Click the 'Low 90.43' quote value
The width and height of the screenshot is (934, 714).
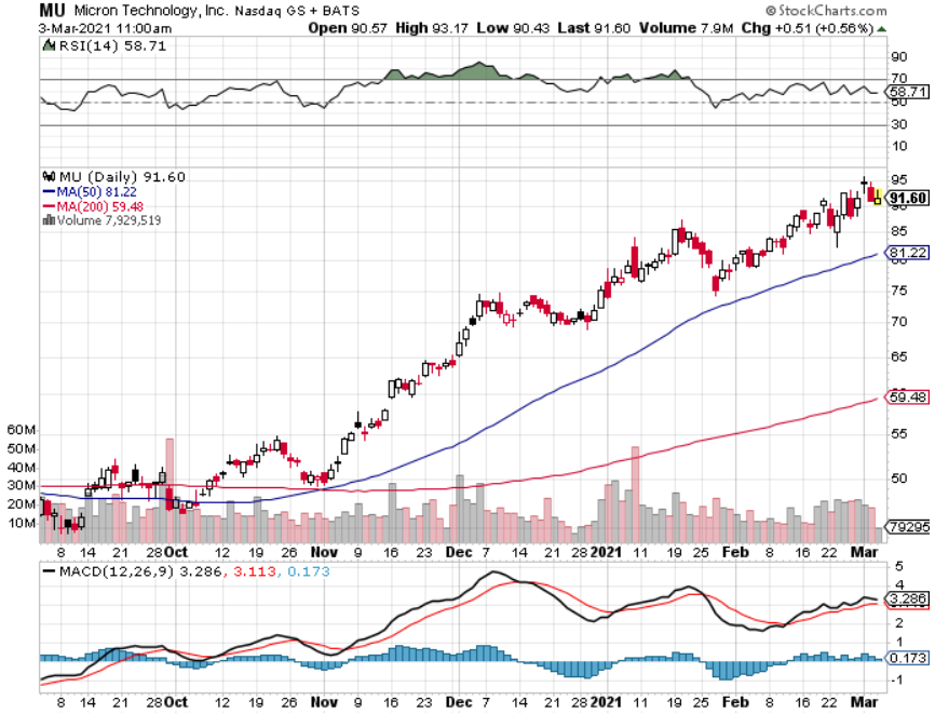point(513,28)
